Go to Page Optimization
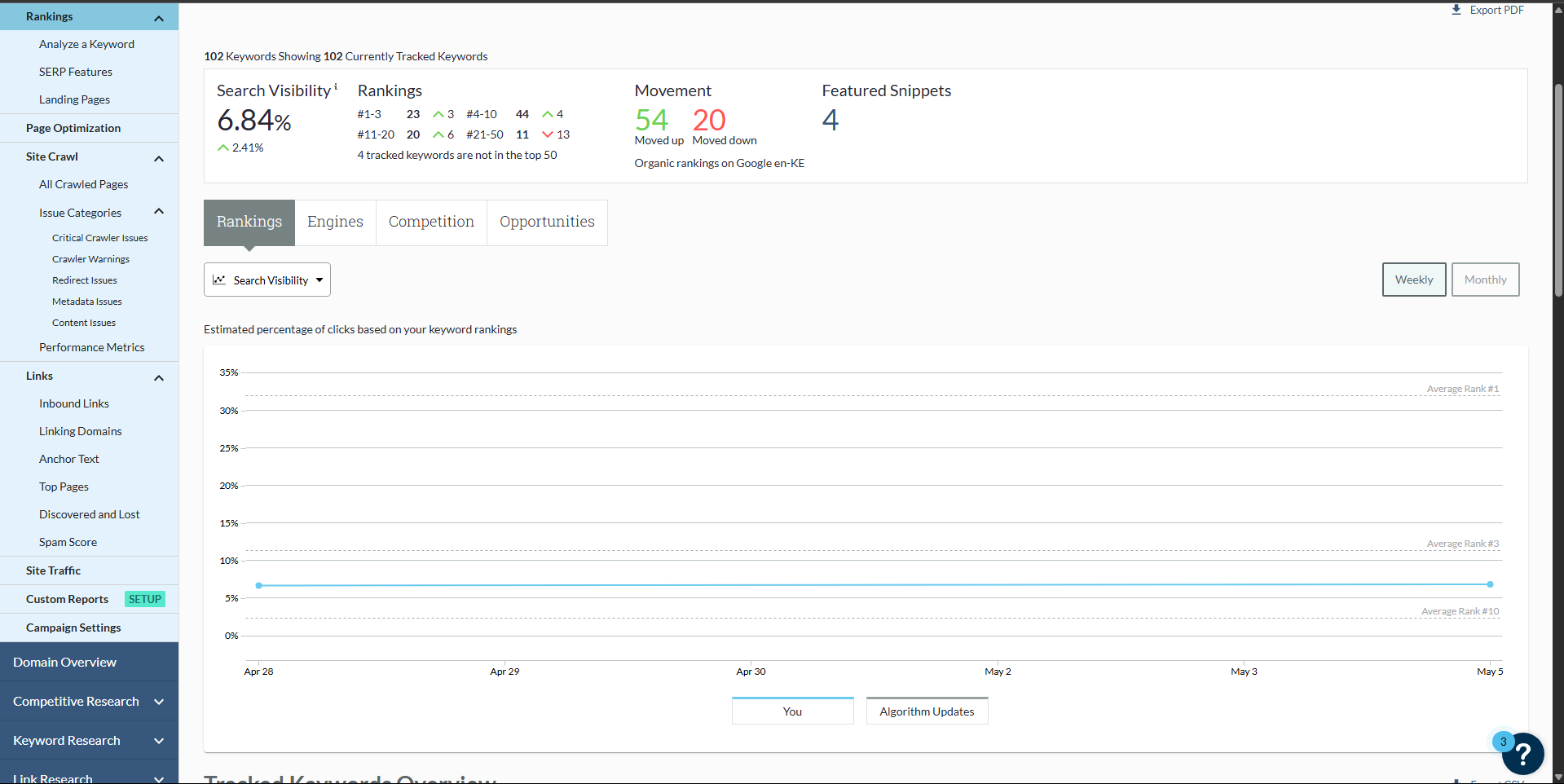This screenshot has height=784, width=1564. pos(73,128)
